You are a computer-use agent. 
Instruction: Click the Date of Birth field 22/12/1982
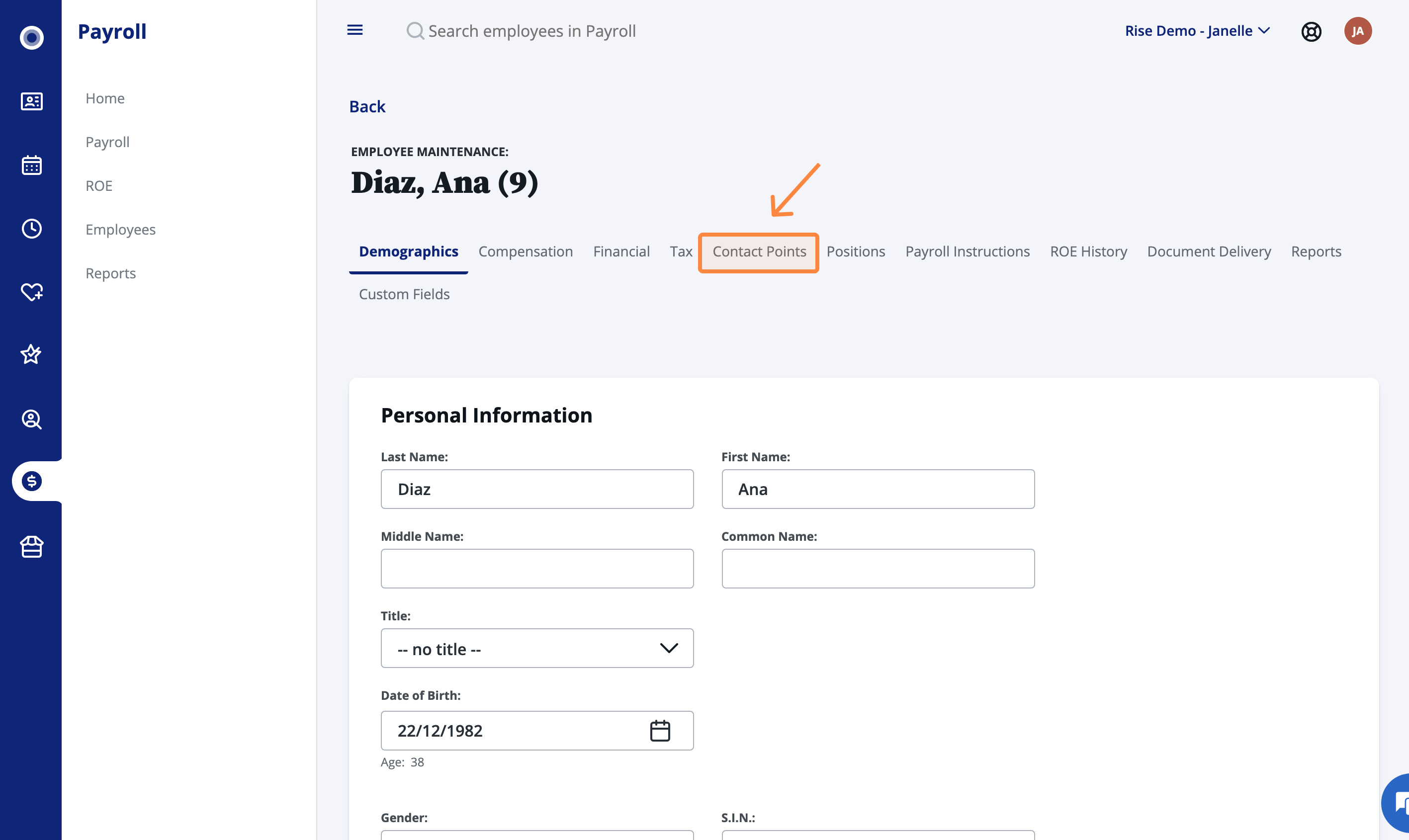pyautogui.click(x=537, y=730)
